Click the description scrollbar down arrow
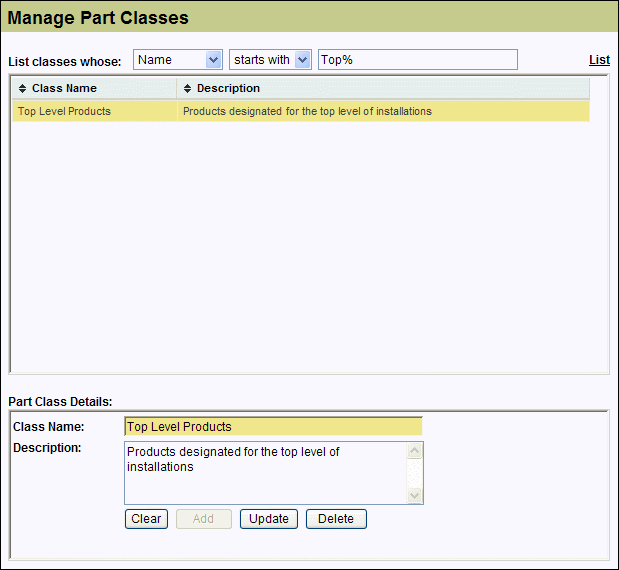619x570 pixels. tap(415, 495)
